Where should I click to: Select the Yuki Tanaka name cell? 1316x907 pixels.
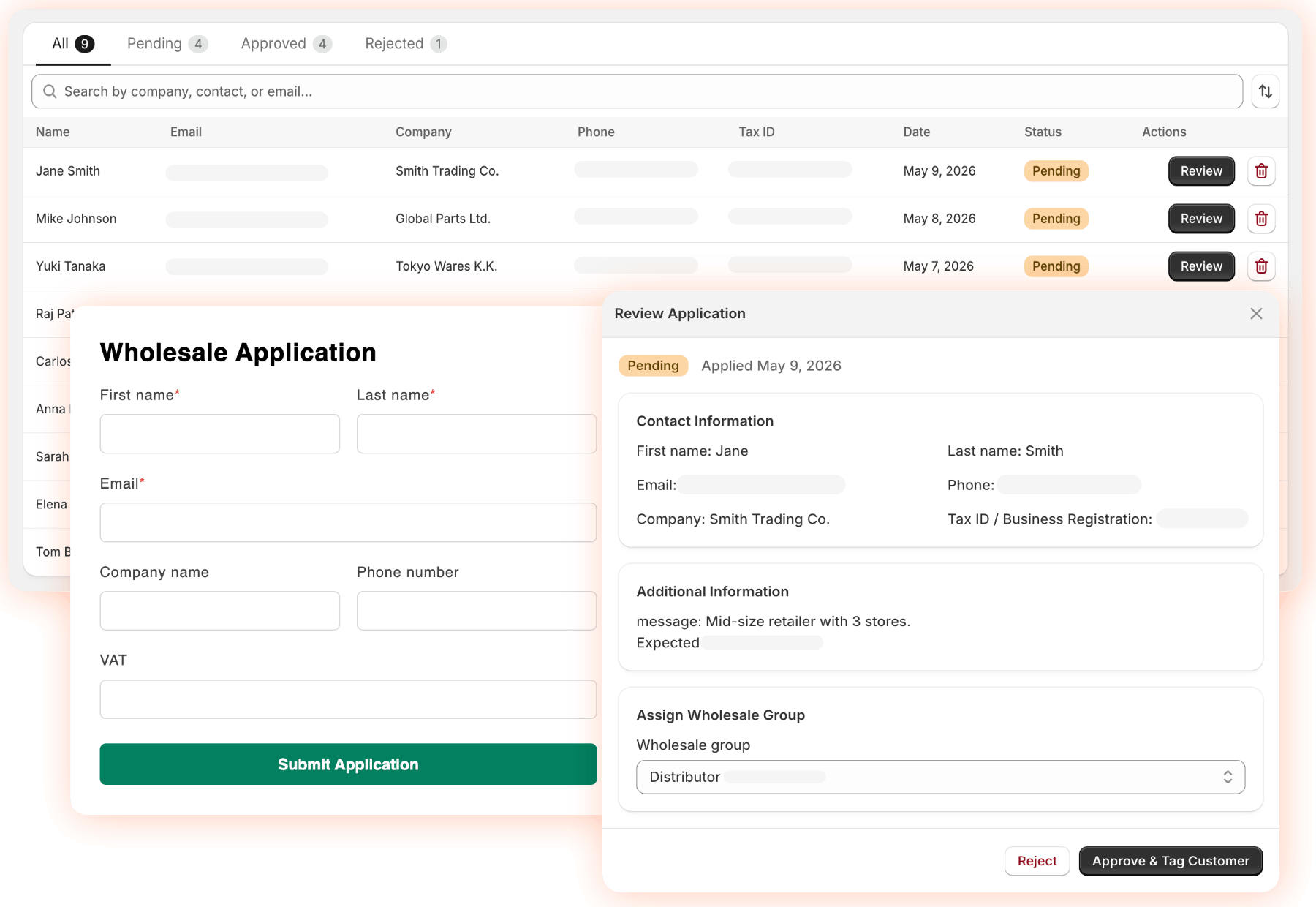(x=70, y=266)
